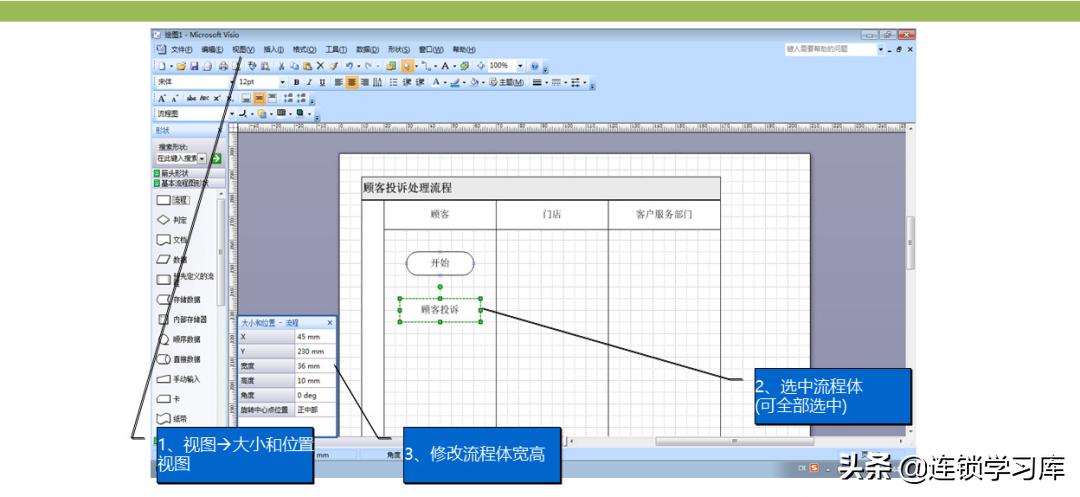Click the Format Painter brush icon
This screenshot has width=1080, height=497.
(x=333, y=66)
